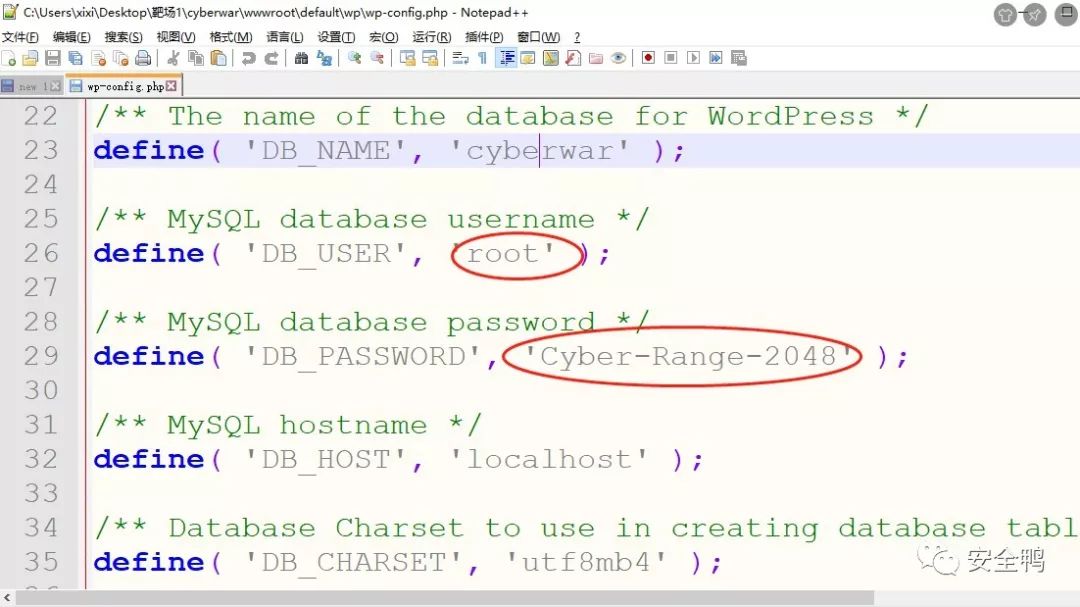Click the Zoom In magnifier icon
1080x607 pixels.
point(354,59)
